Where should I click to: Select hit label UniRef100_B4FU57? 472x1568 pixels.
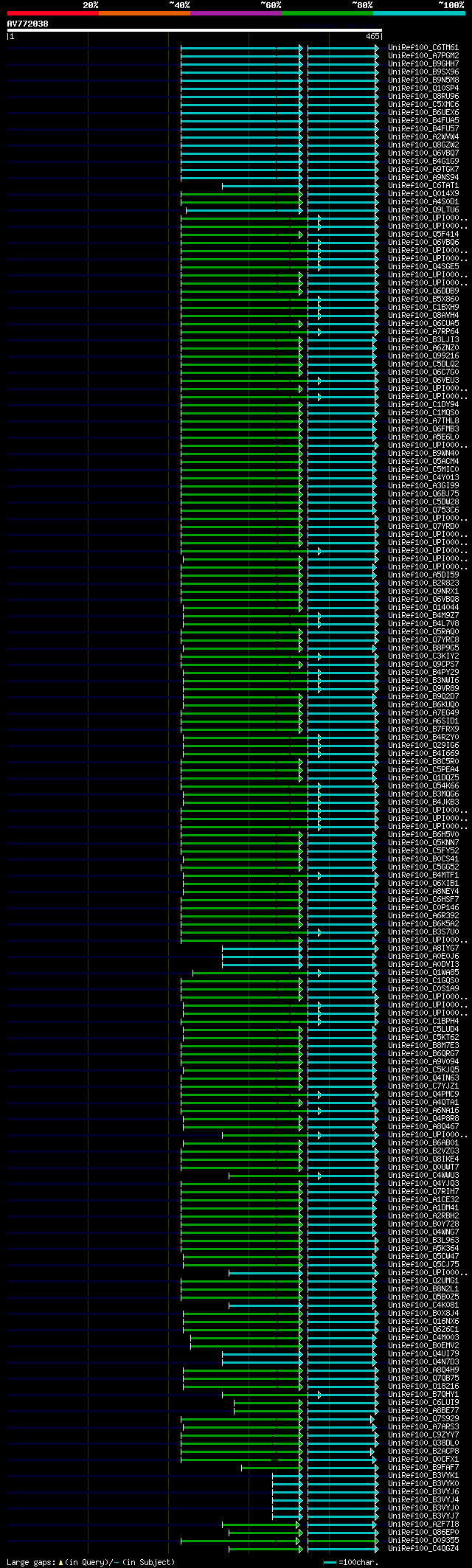tap(423, 128)
